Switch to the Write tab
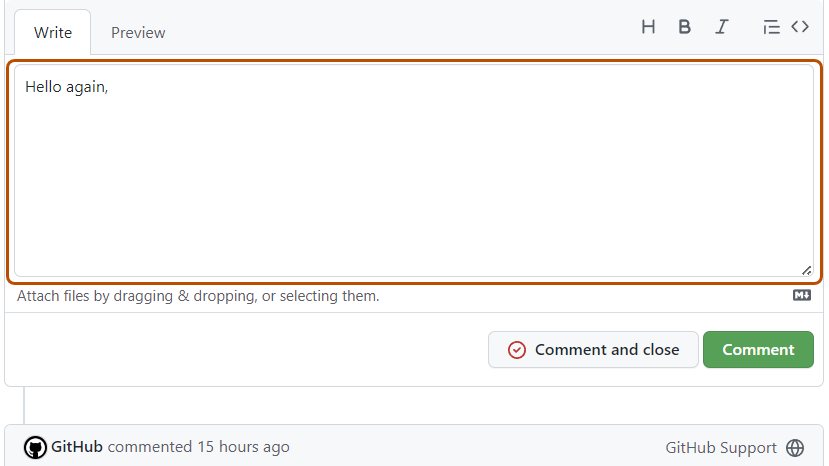 (53, 32)
